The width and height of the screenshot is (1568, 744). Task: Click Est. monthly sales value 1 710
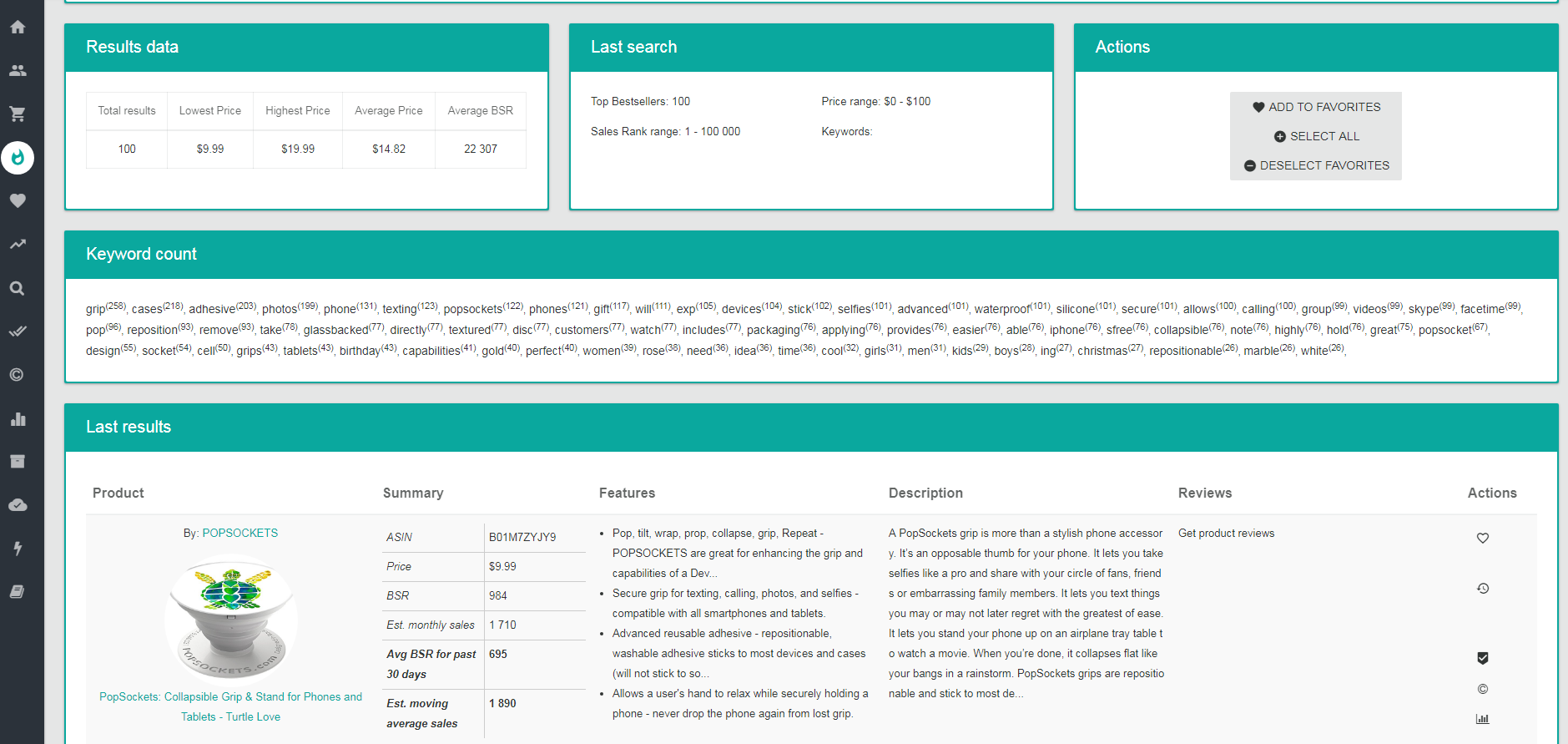502,625
